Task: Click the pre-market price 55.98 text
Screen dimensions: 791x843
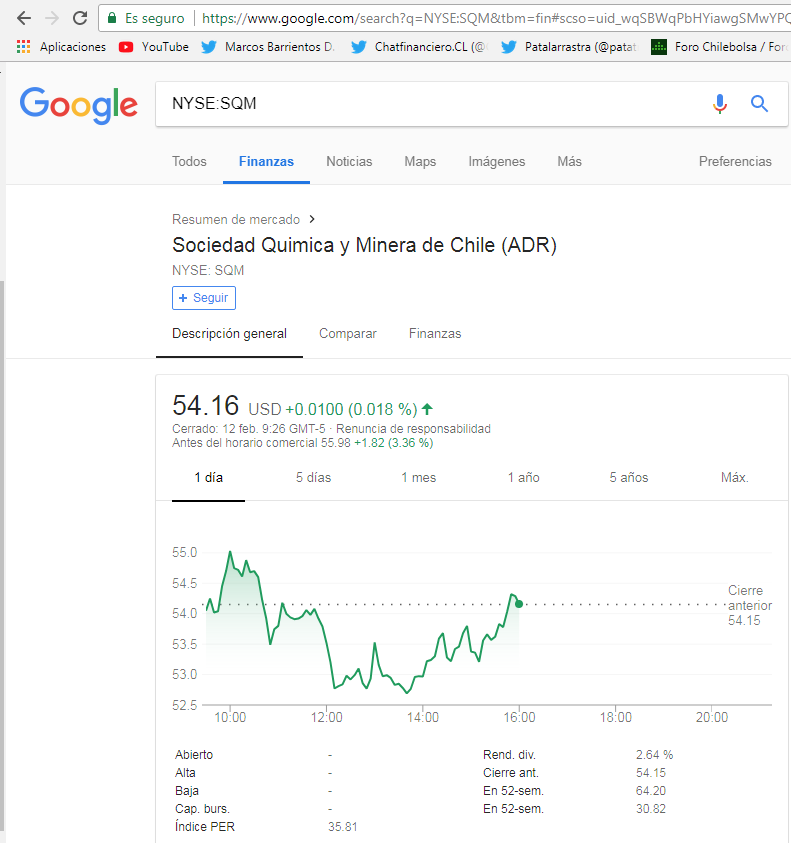Action: coord(336,443)
